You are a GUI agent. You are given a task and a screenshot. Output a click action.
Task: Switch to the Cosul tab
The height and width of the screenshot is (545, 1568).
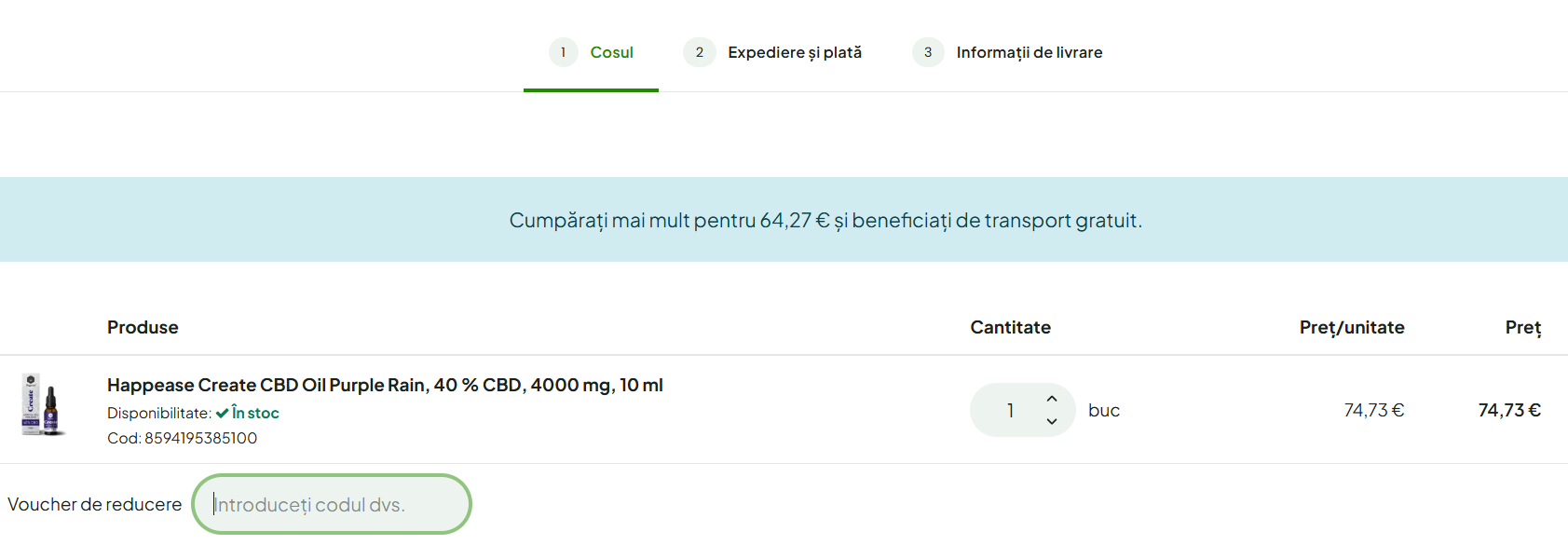coord(612,53)
